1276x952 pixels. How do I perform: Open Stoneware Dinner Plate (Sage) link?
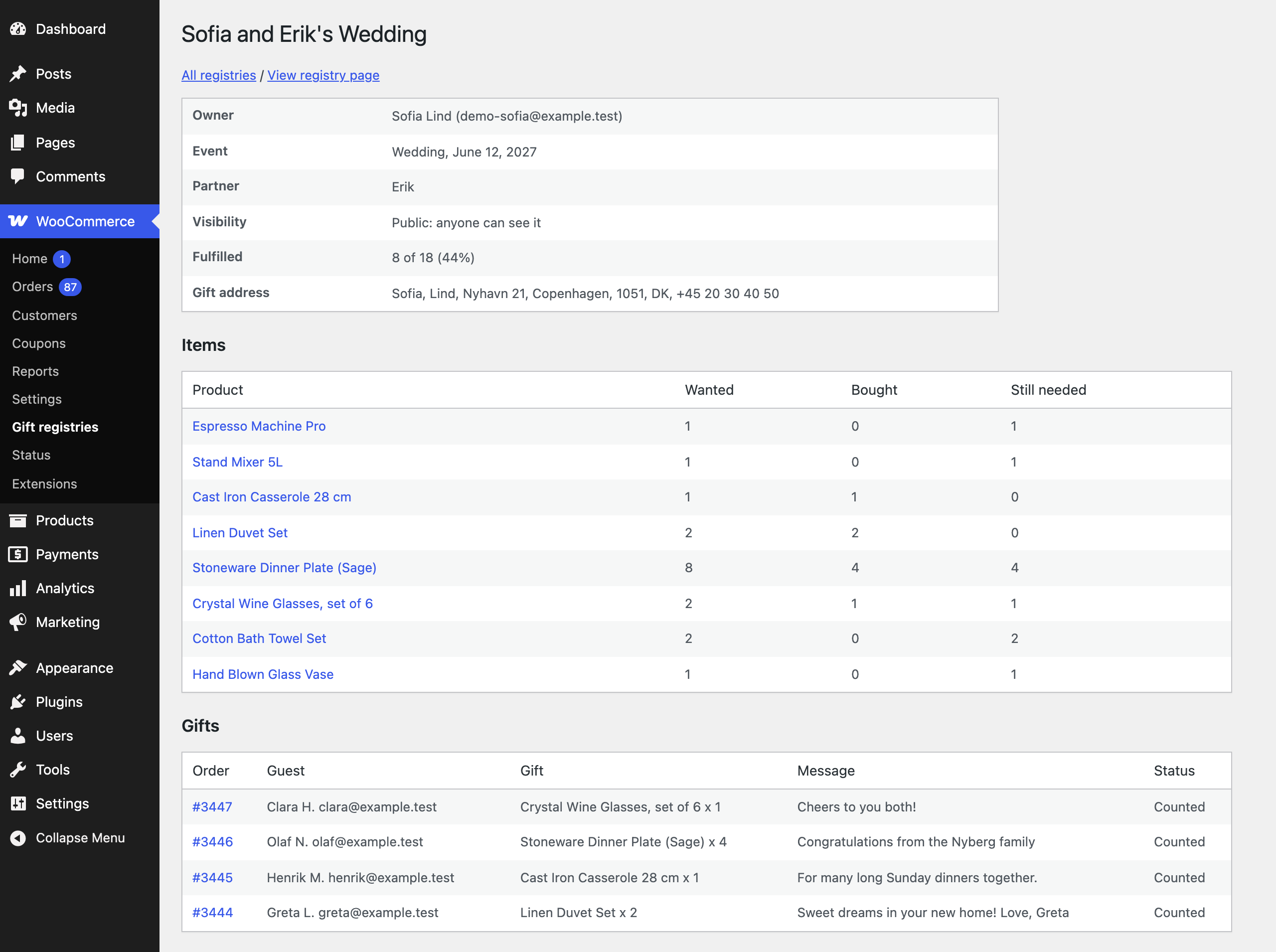point(284,568)
